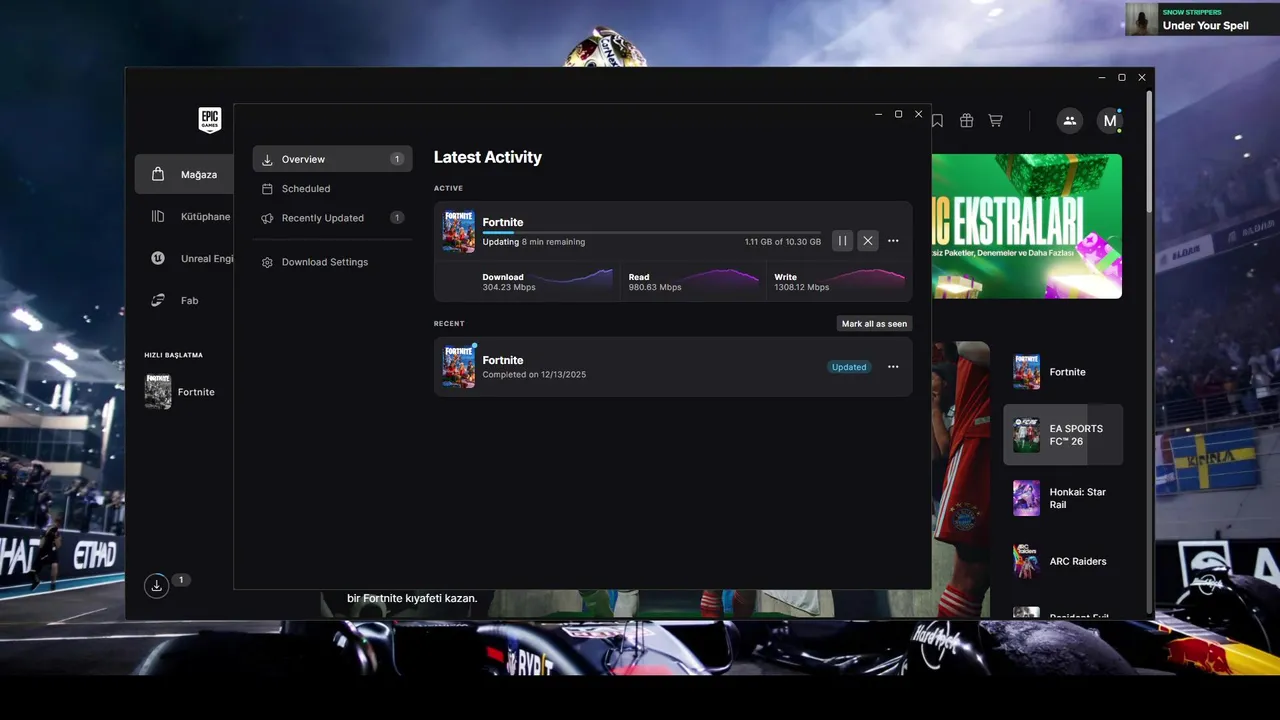Click the '8 min remaining' status text
The height and width of the screenshot is (720, 1280).
[553, 242]
